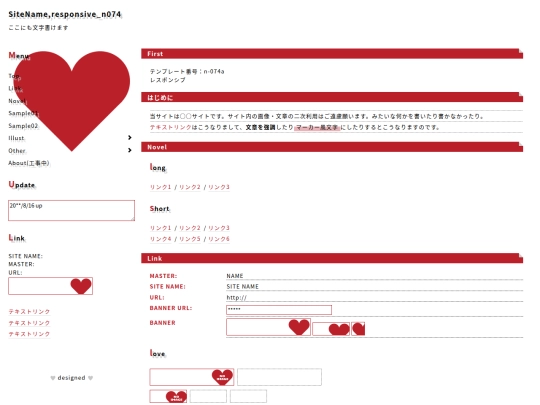This screenshot has height=405, width=540.
Task: Open the Top menu item
Action: coord(14,76)
